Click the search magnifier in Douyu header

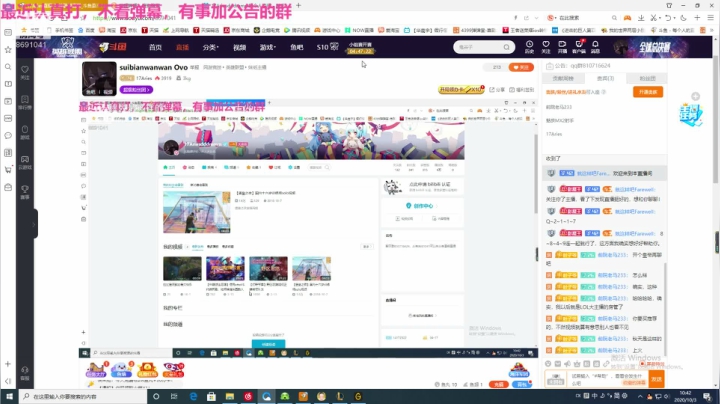(x=506, y=47)
